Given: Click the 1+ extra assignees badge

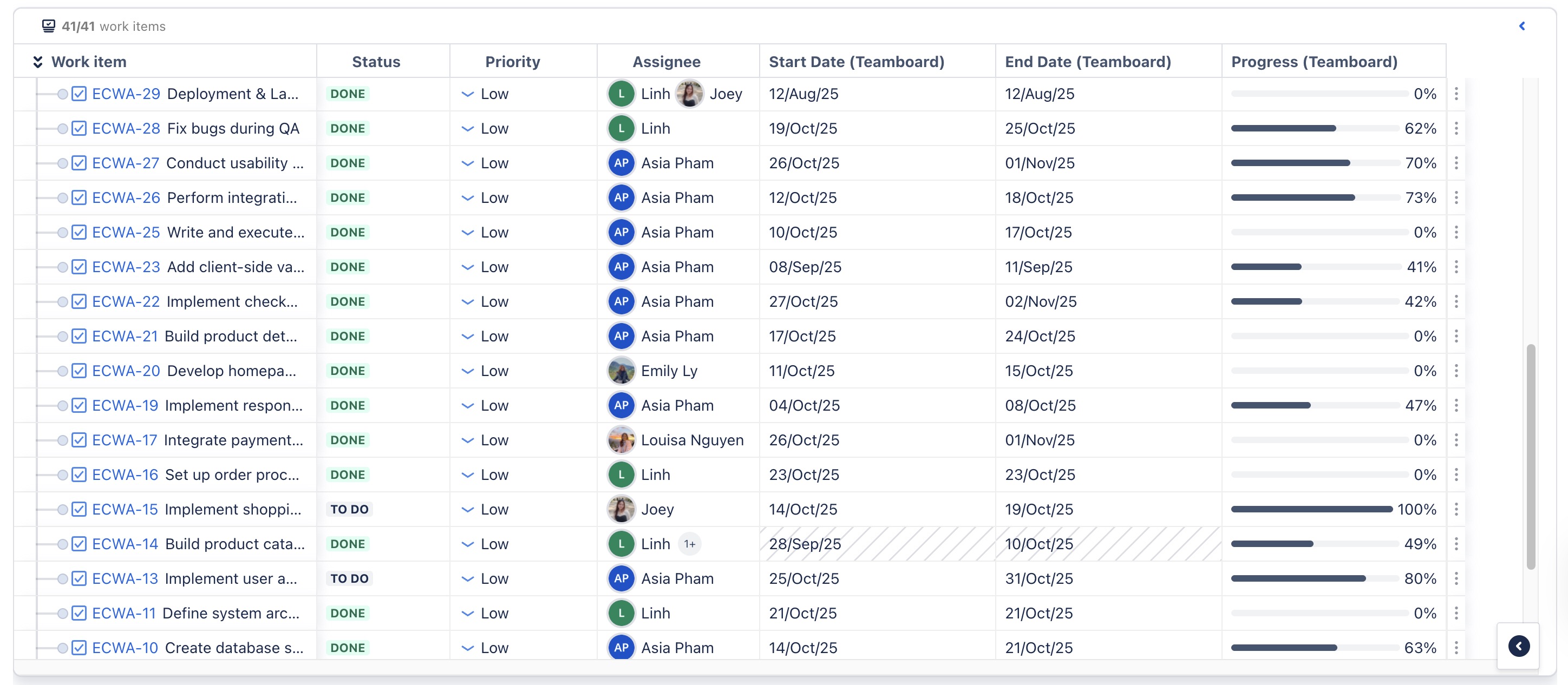Looking at the screenshot, I should [689, 544].
